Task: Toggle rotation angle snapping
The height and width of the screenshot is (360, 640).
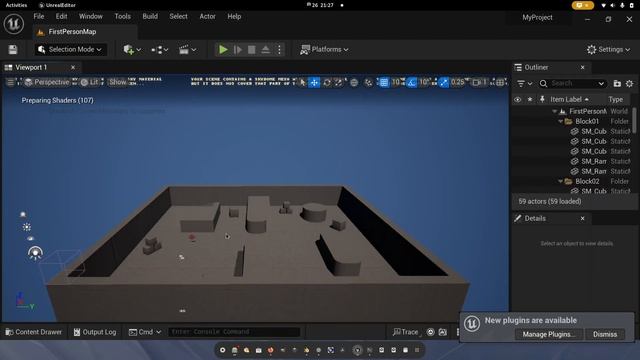Action: 411,83
